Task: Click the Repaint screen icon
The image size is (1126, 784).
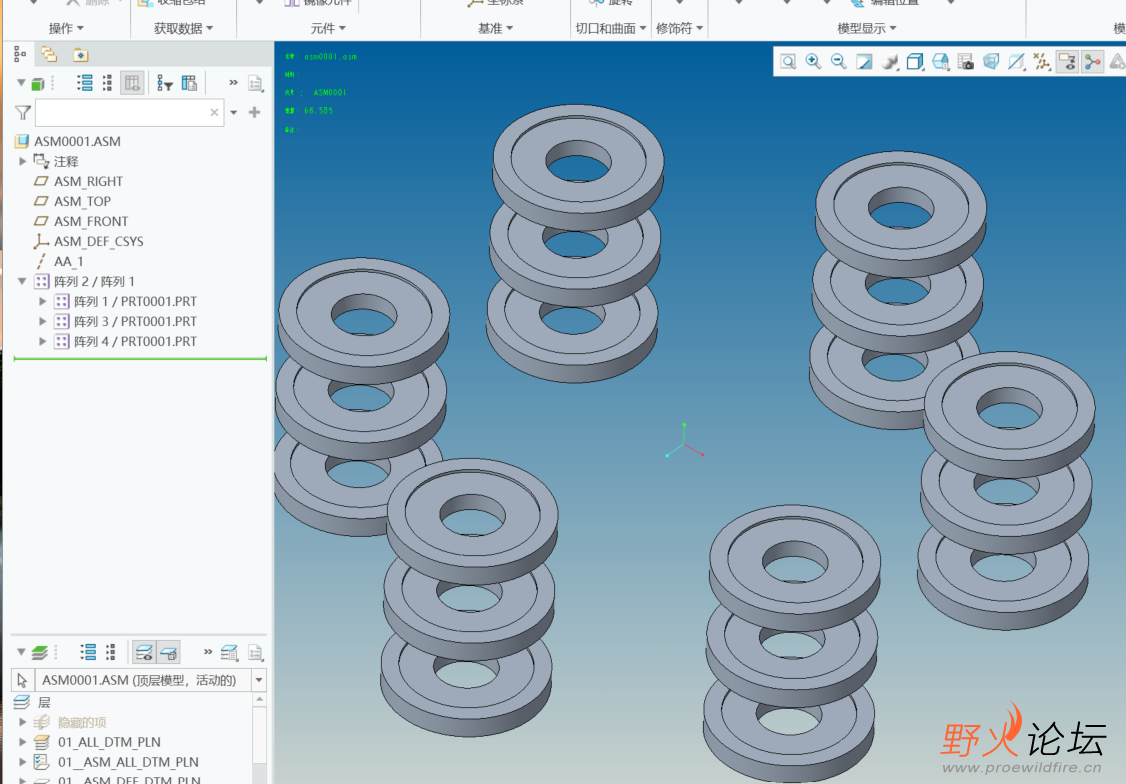Action: point(864,62)
